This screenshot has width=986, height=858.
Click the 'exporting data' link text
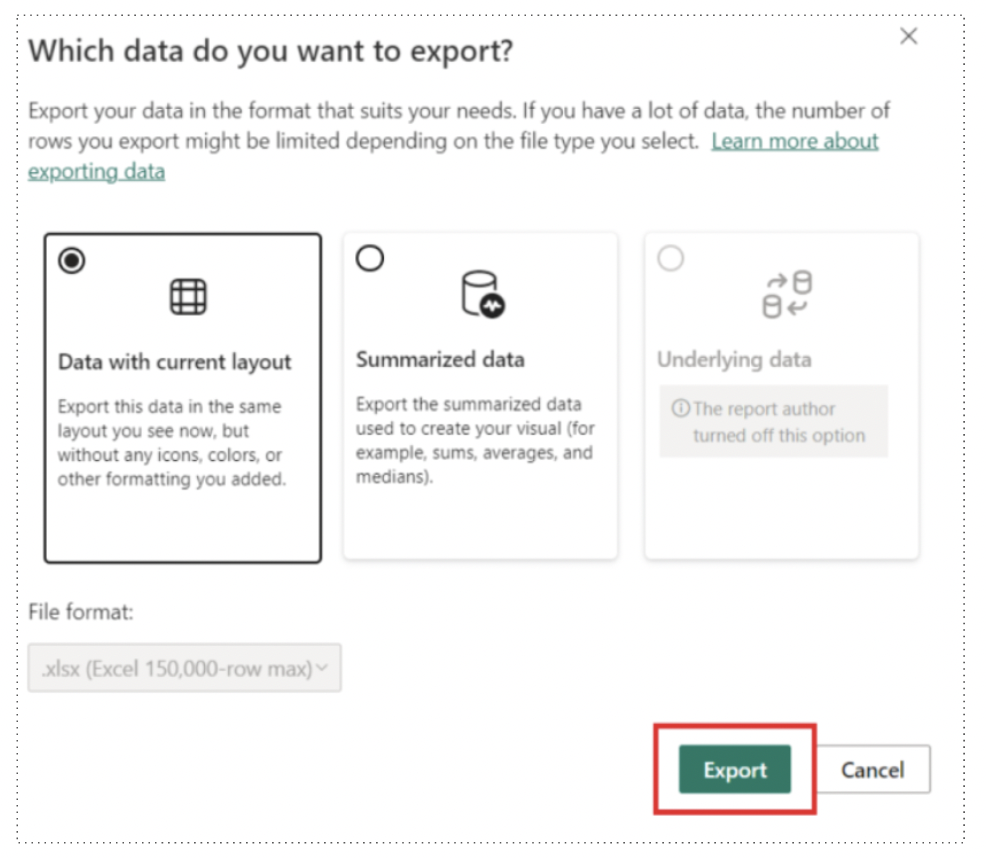point(96,171)
